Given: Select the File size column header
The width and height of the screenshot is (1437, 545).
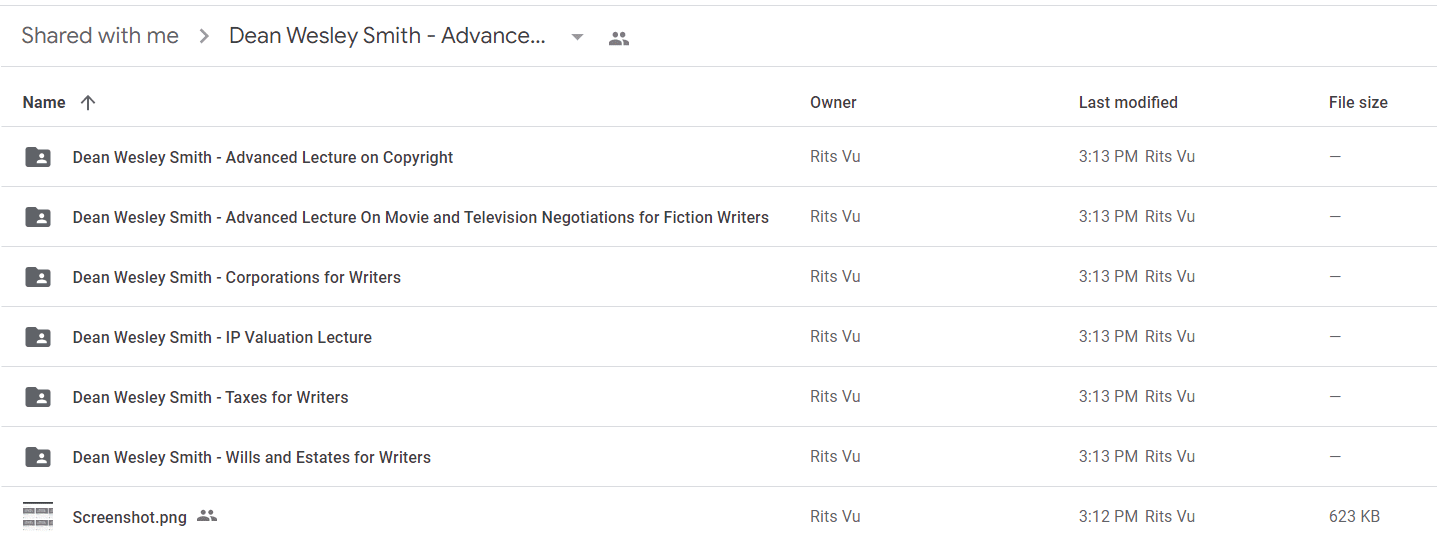Looking at the screenshot, I should tap(1358, 102).
